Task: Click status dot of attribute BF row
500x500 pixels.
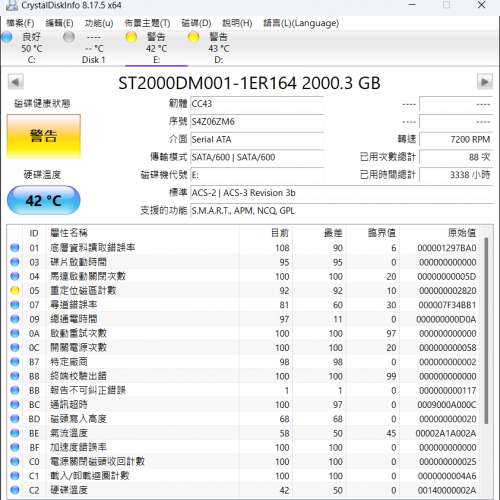Action: coord(15,447)
